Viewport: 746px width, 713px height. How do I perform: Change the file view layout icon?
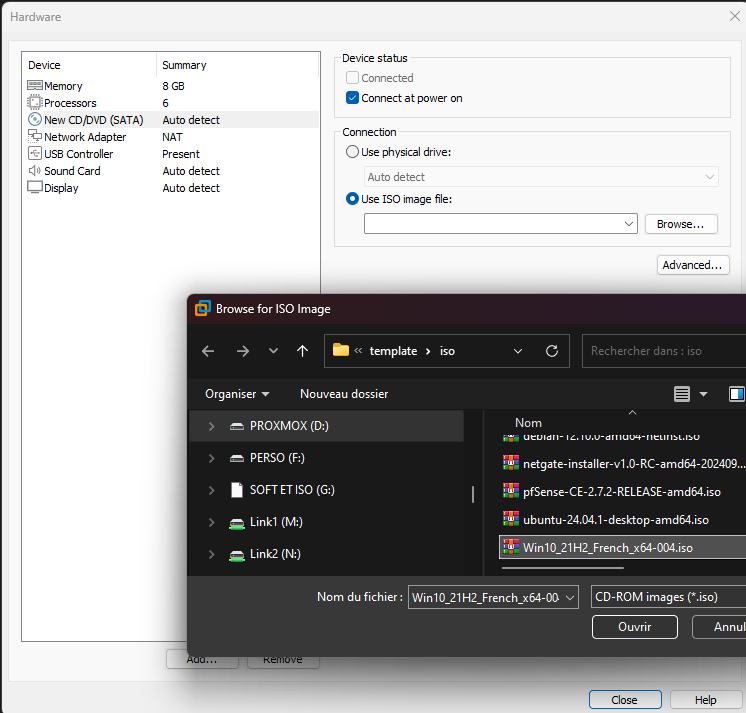point(682,394)
